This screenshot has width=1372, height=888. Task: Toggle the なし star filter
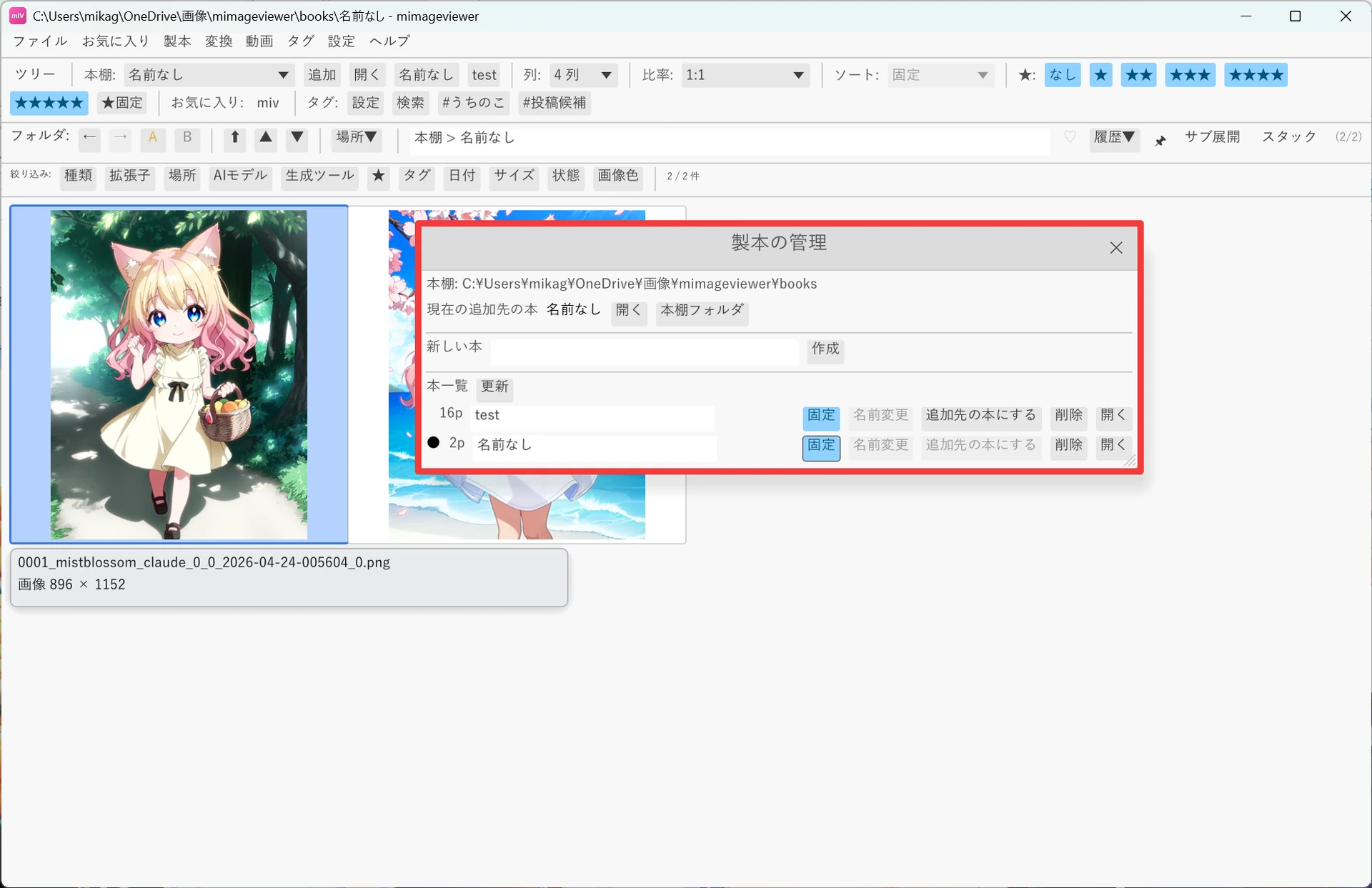pyautogui.click(x=1063, y=75)
